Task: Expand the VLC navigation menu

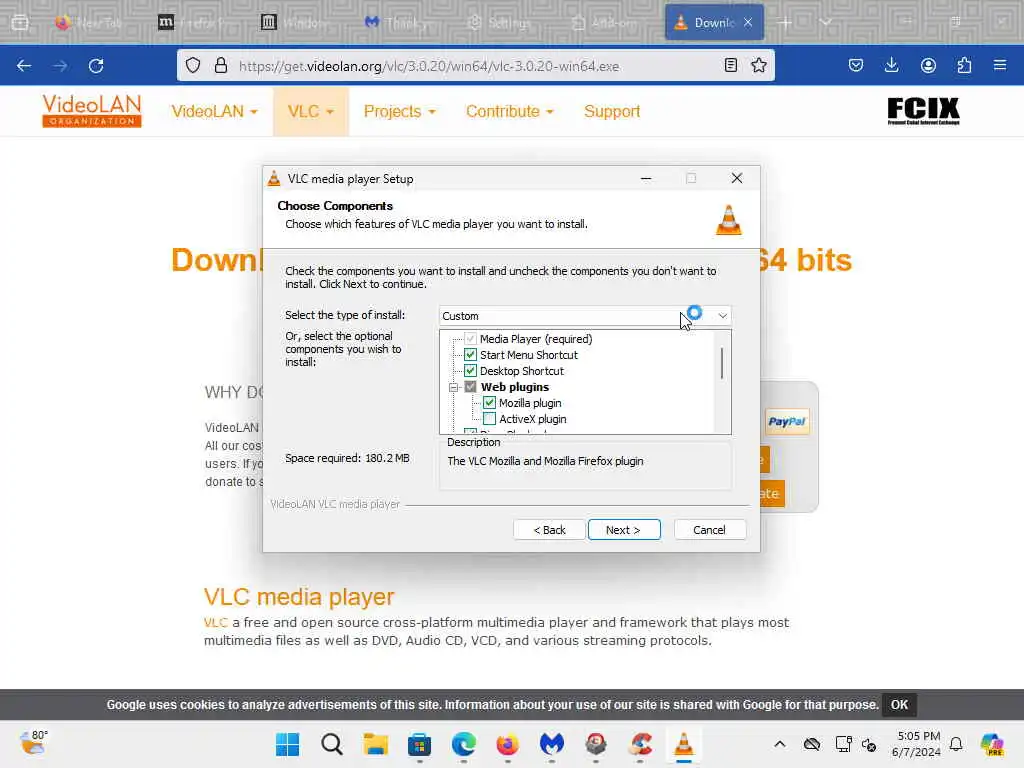Action: click(311, 112)
